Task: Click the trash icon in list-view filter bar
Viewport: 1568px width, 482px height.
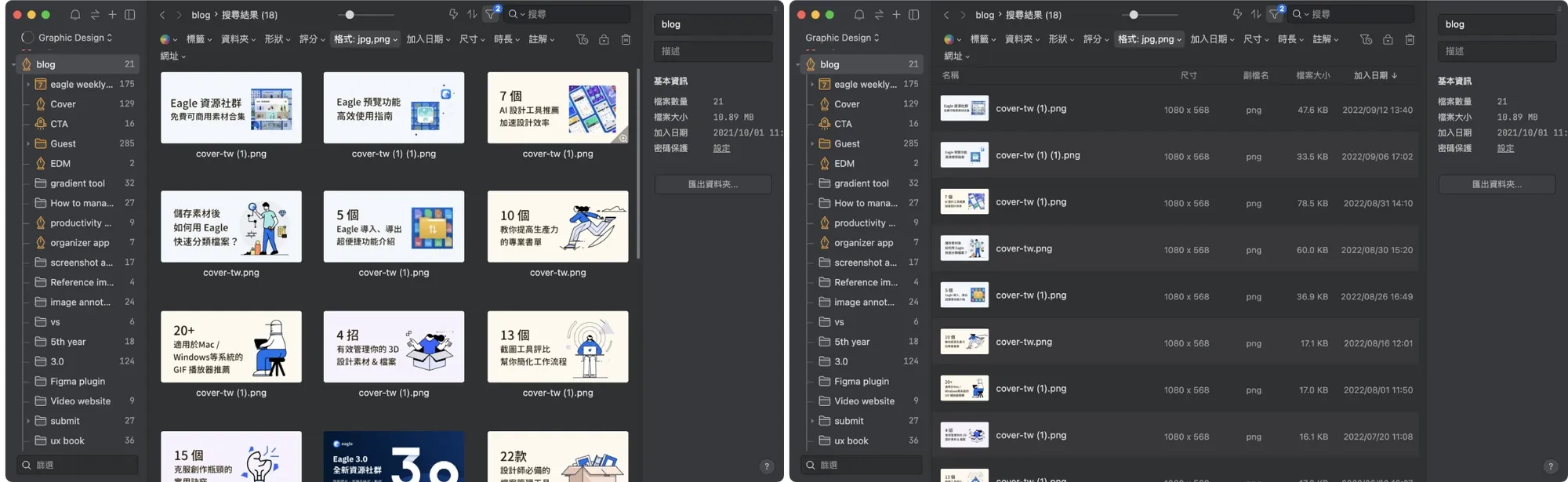Action: (x=1410, y=39)
